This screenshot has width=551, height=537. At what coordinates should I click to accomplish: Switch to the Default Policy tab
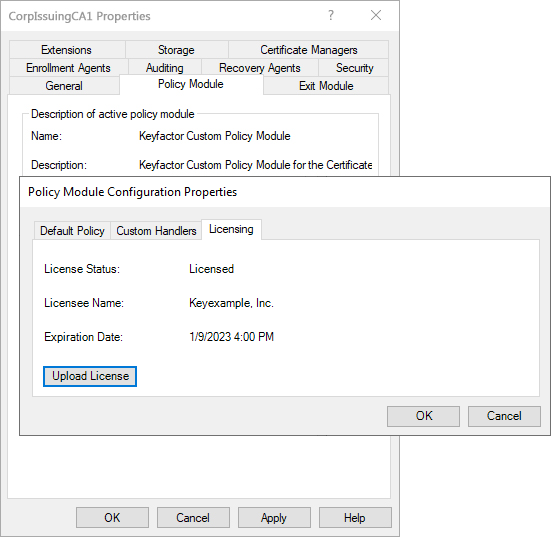coord(72,231)
